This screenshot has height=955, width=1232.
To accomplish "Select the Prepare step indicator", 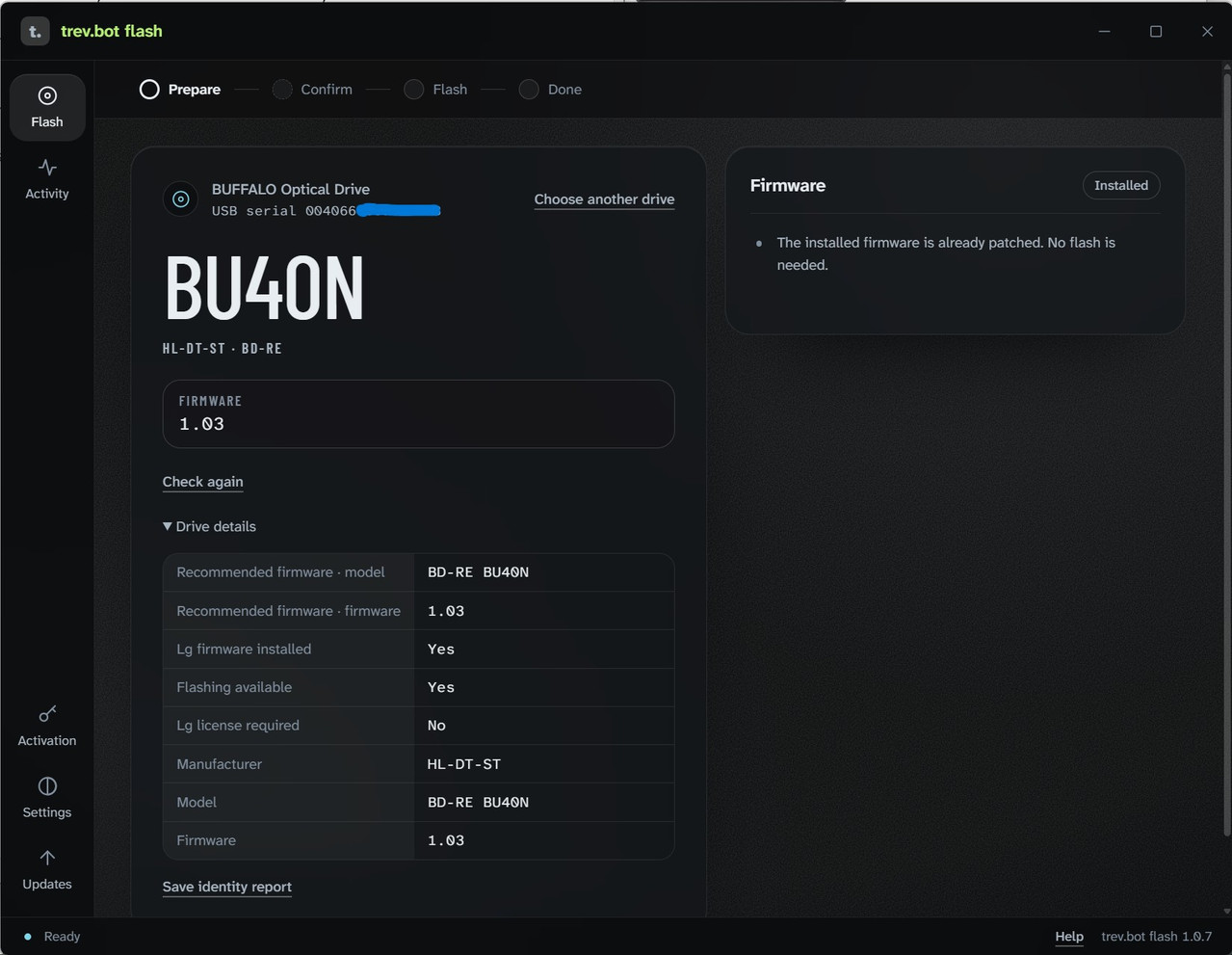I will 180,90.
